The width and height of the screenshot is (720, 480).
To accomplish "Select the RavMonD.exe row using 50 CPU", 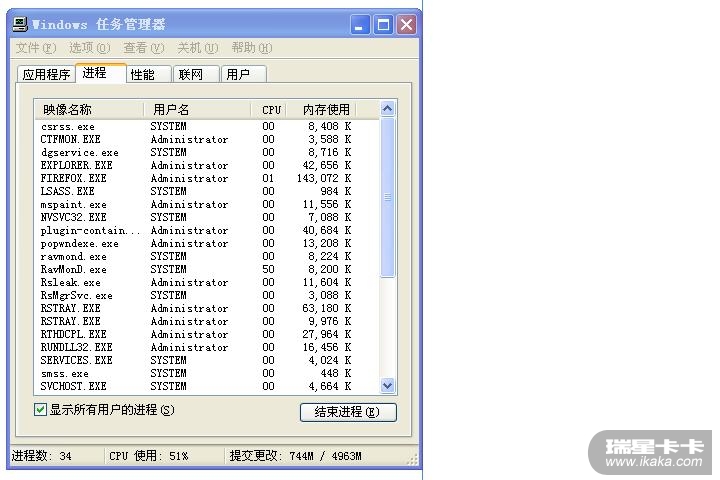I will point(207,269).
